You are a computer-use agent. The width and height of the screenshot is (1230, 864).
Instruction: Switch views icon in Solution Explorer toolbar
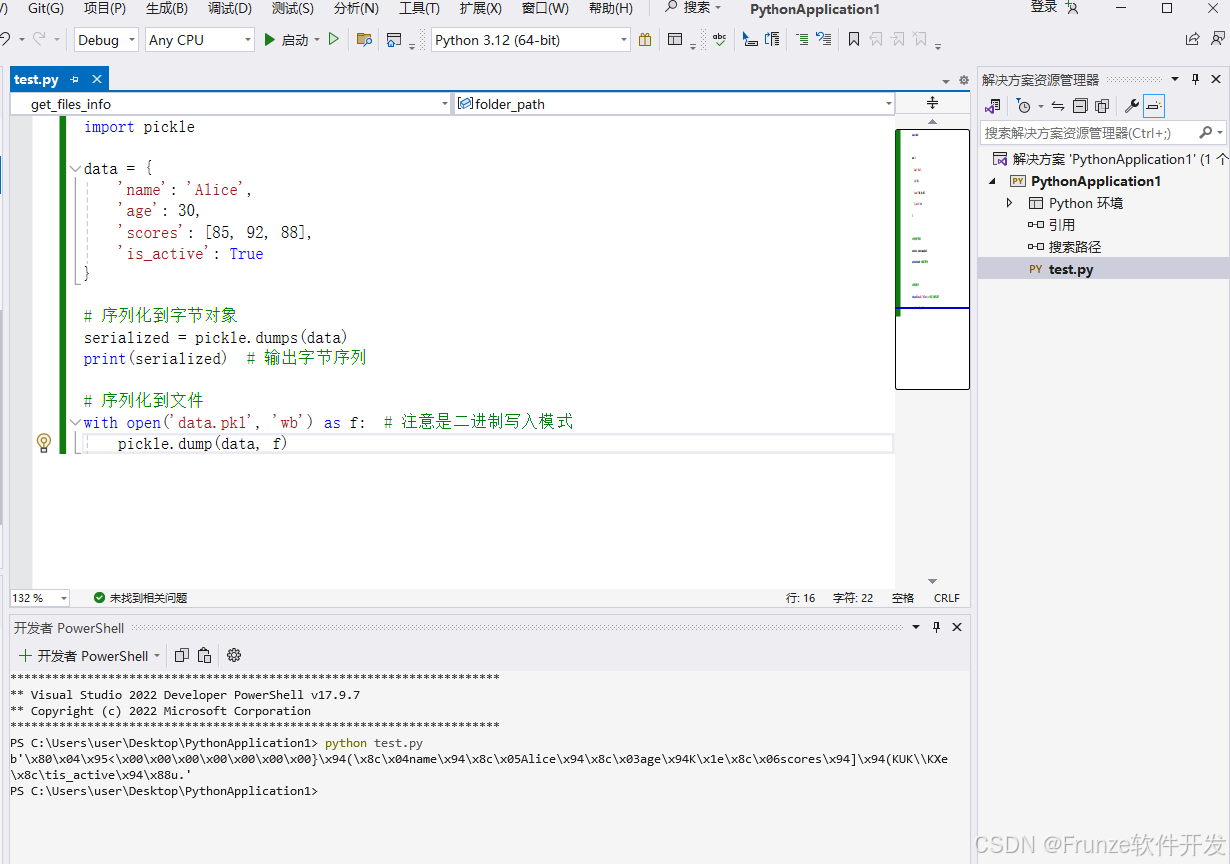click(x=992, y=106)
